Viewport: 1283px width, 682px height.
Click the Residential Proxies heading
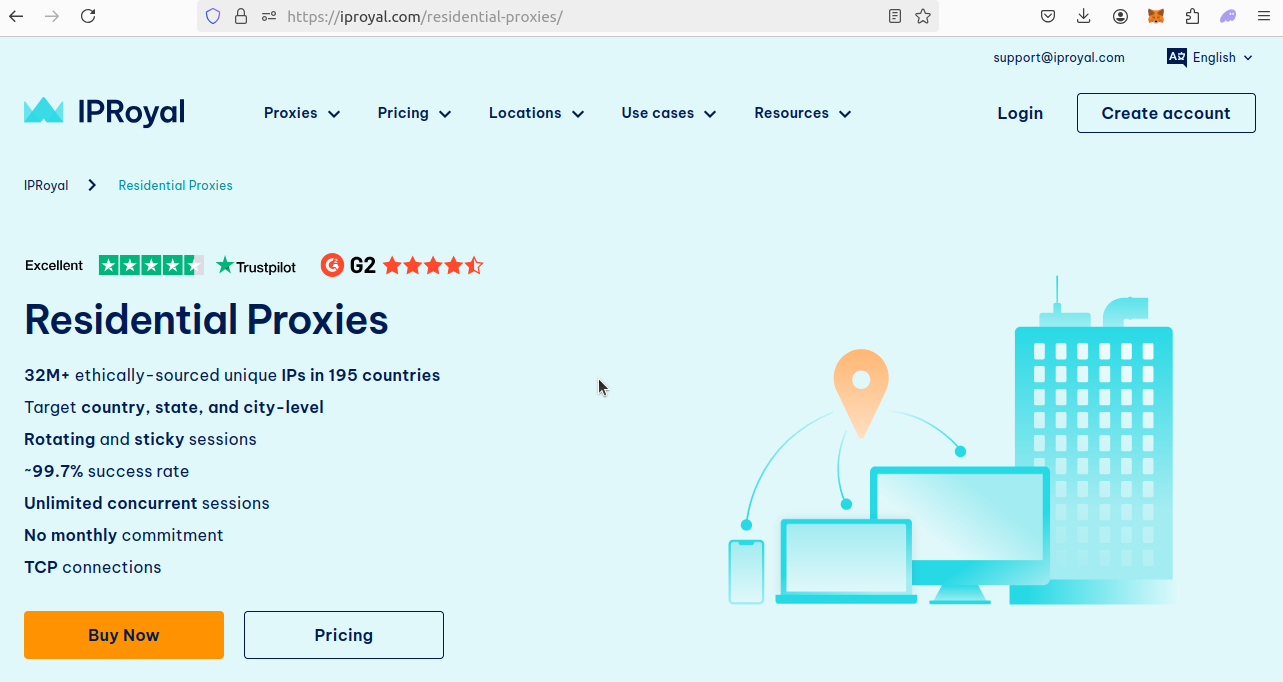click(x=206, y=320)
